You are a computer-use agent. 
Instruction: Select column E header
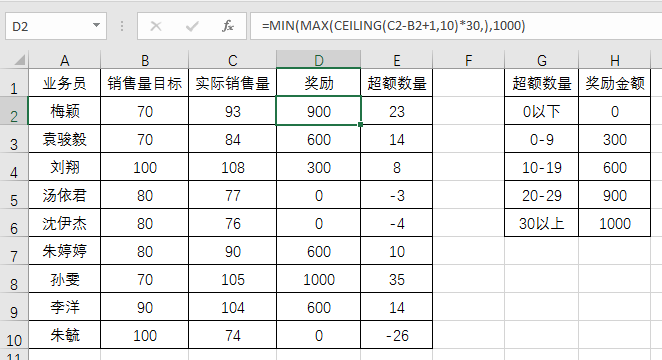(x=397, y=60)
